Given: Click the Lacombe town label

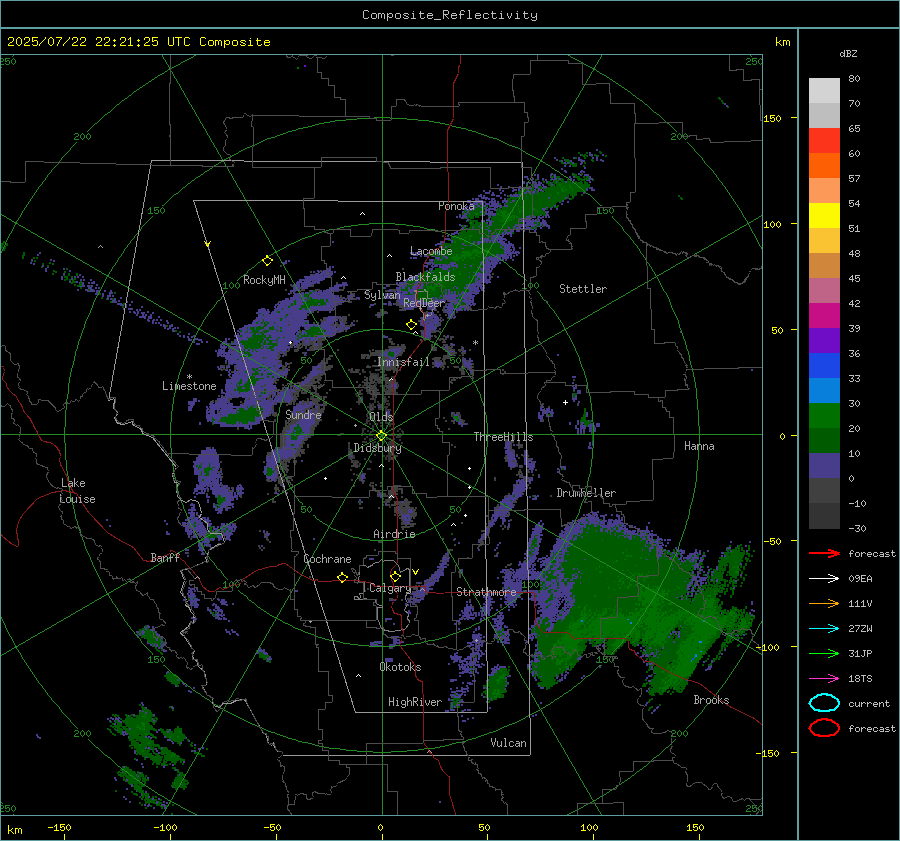Looking at the screenshot, I should (431, 251).
